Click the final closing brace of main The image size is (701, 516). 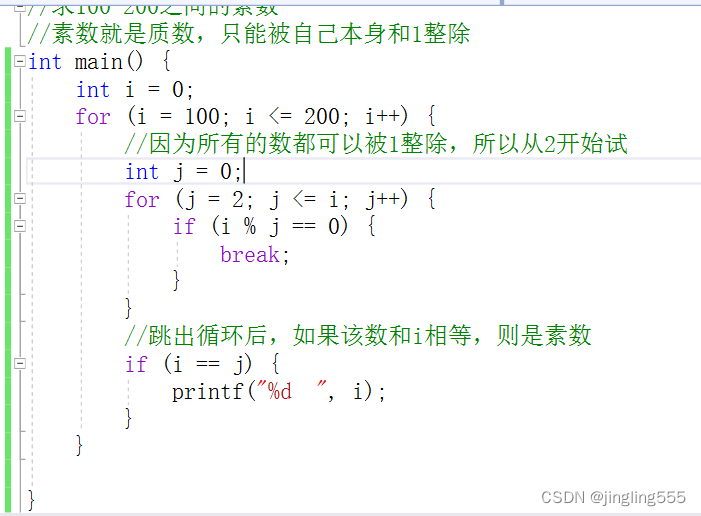tap(32, 497)
